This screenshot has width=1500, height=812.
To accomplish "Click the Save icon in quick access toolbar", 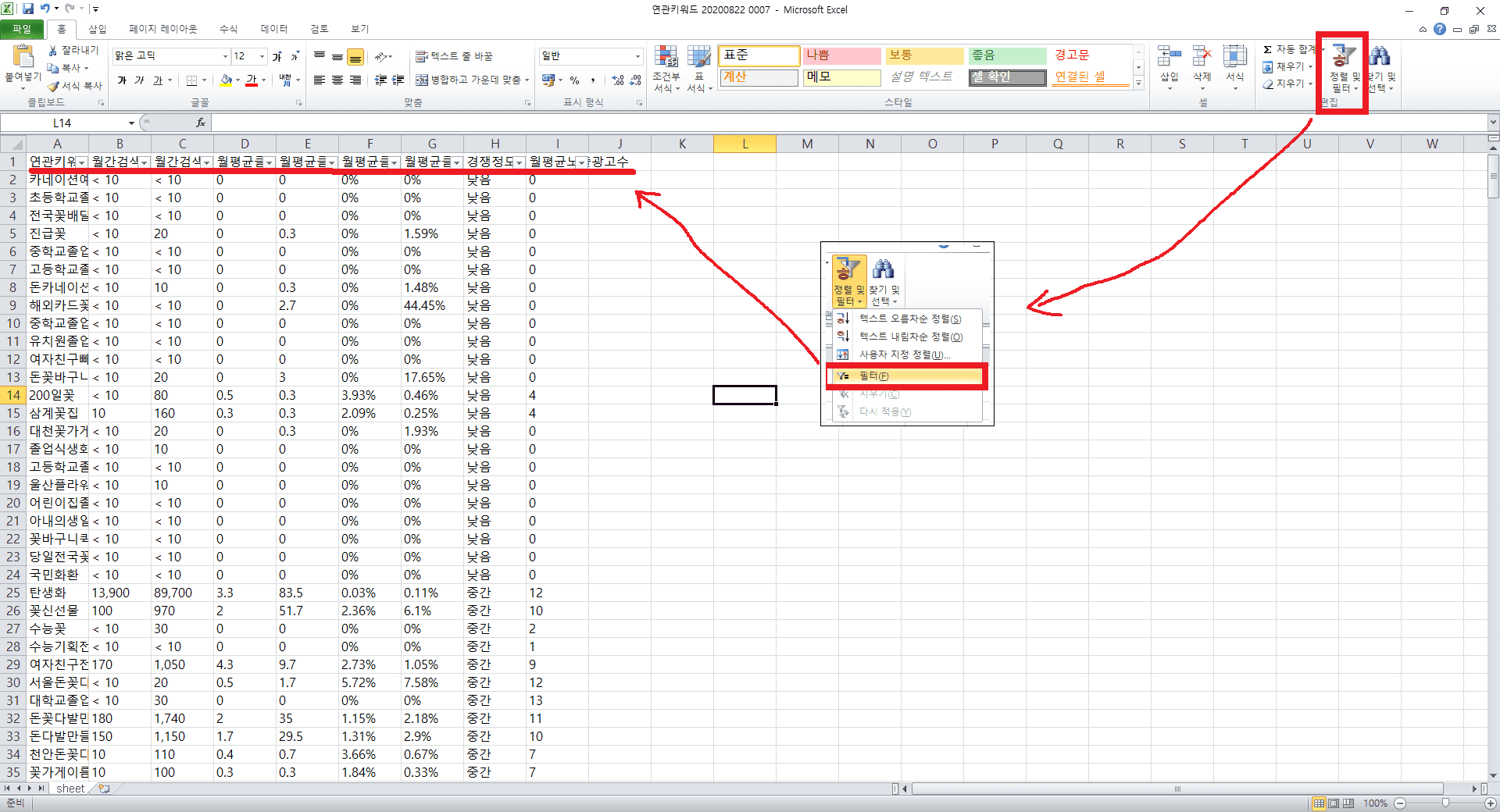I will coord(28,9).
